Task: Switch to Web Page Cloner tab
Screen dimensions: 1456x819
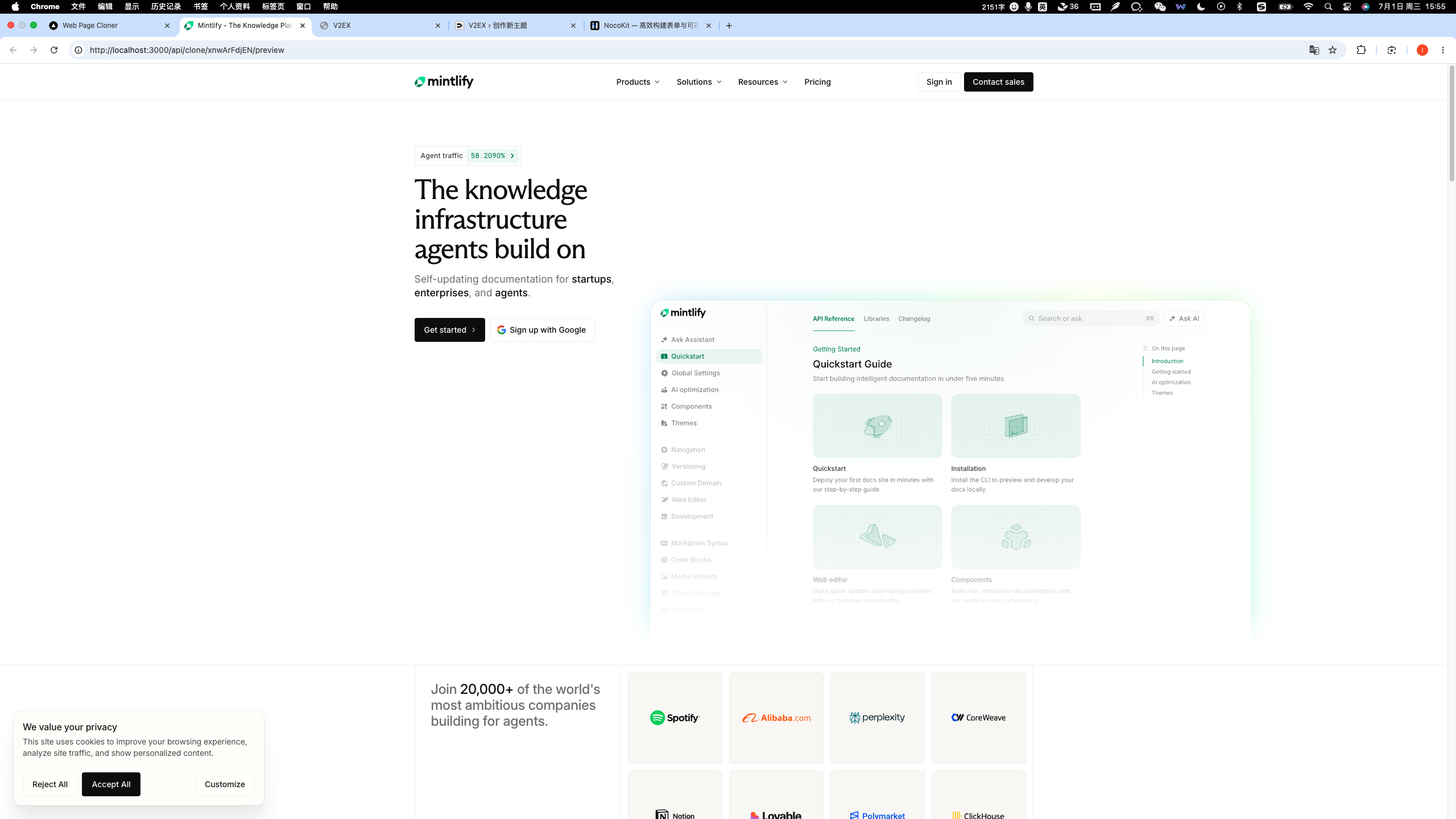Action: [108, 26]
